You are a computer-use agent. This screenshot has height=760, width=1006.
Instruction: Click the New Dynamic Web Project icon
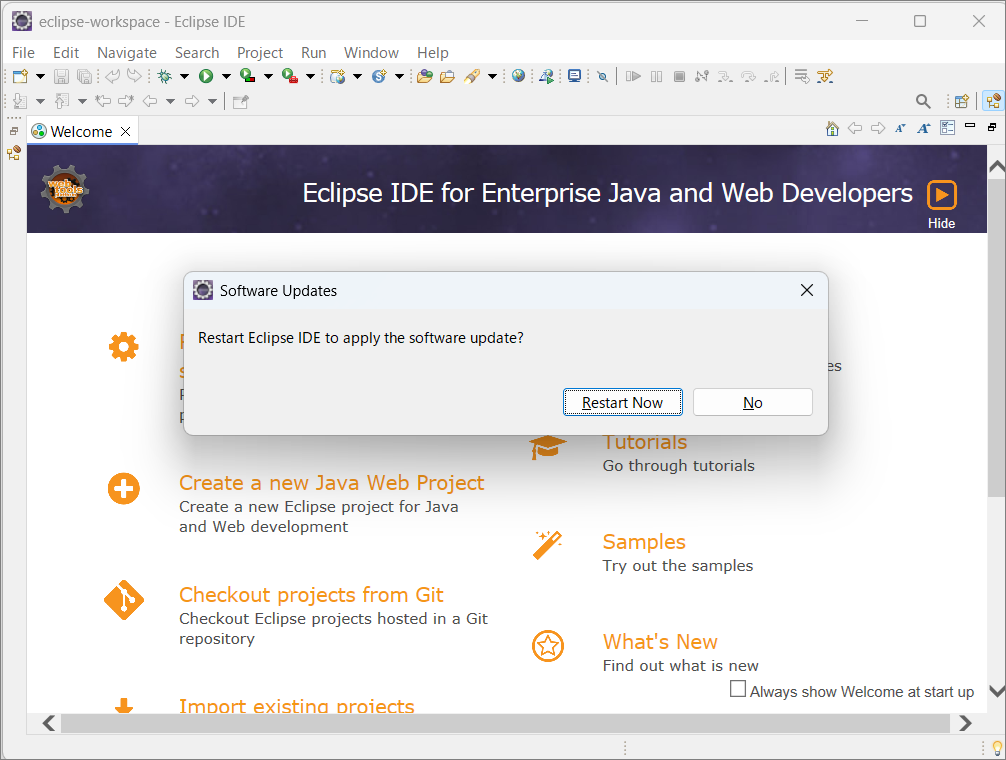[337, 76]
